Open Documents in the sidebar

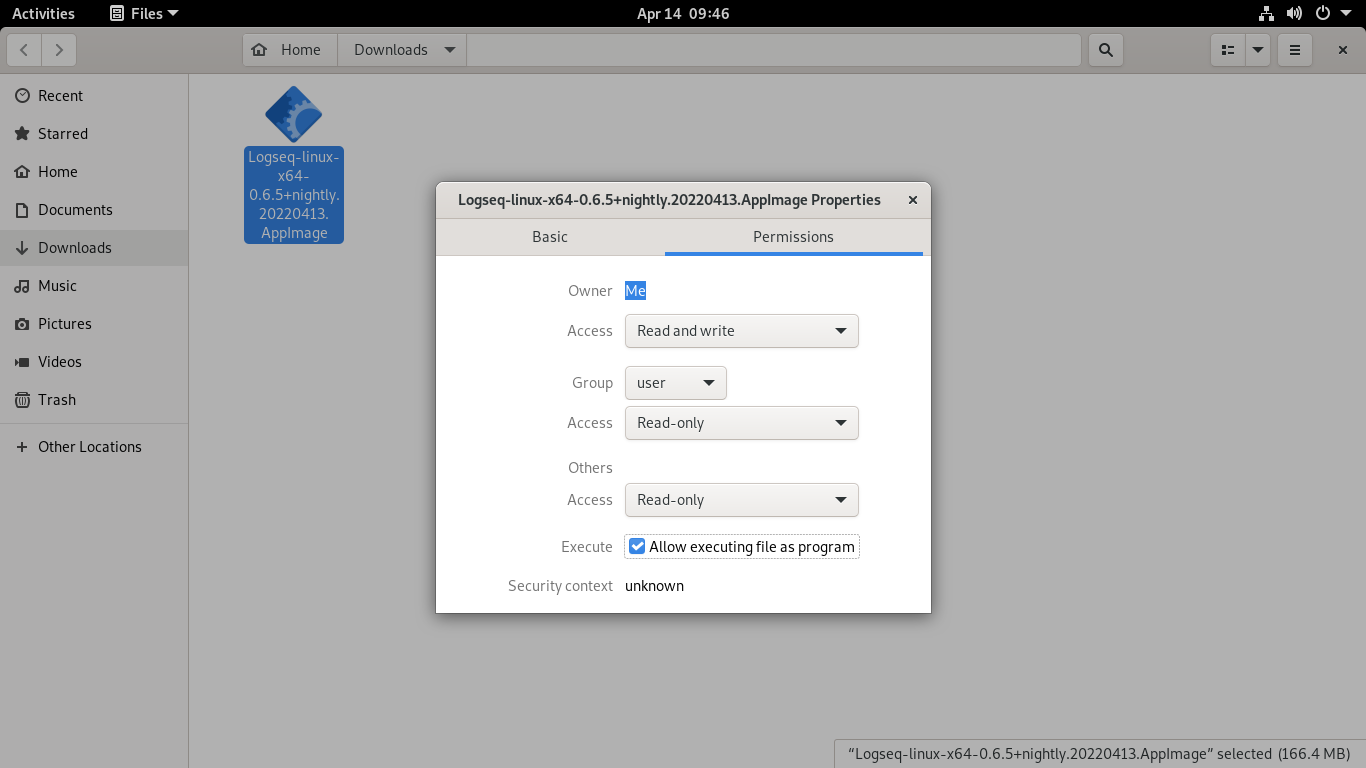click(94, 210)
